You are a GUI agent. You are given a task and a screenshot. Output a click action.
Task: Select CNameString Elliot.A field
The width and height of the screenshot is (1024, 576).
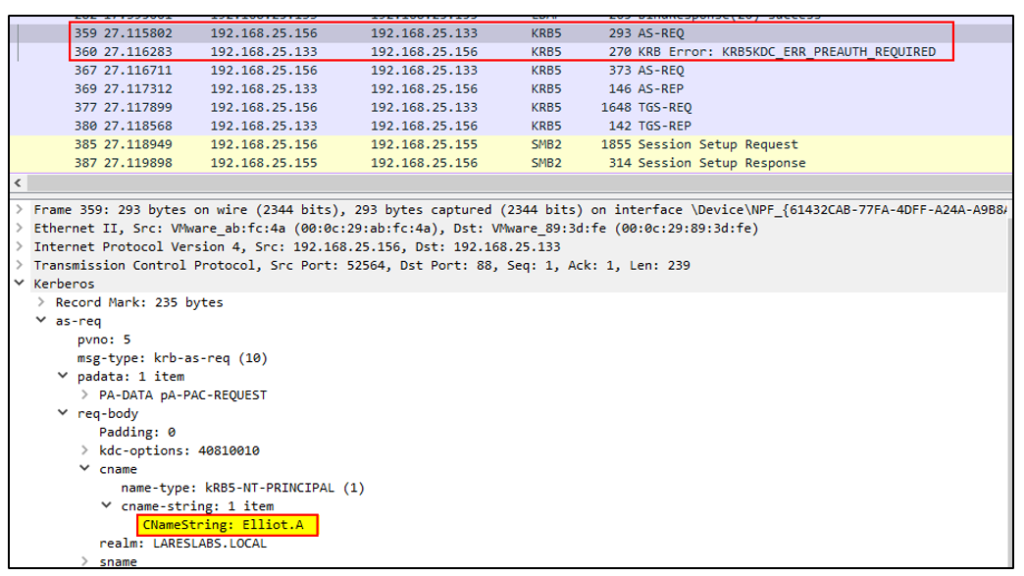click(223, 525)
